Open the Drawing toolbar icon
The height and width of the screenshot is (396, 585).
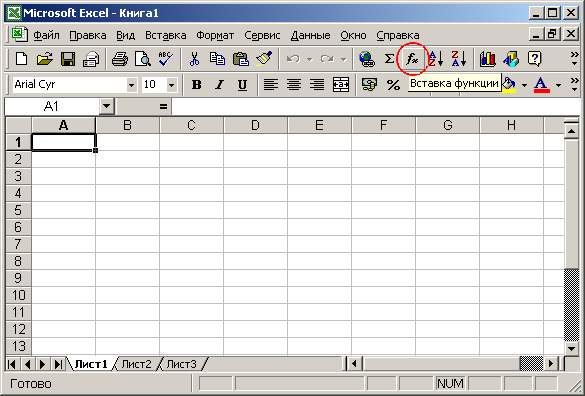tap(511, 59)
